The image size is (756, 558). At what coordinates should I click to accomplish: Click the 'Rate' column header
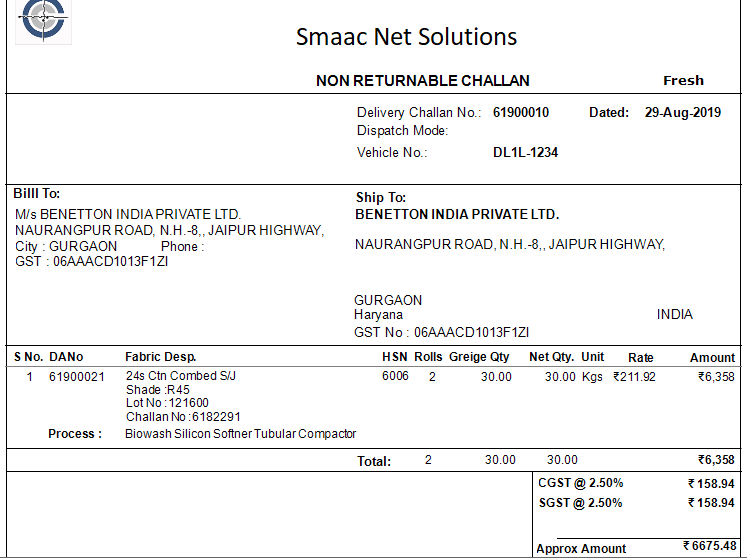640,358
